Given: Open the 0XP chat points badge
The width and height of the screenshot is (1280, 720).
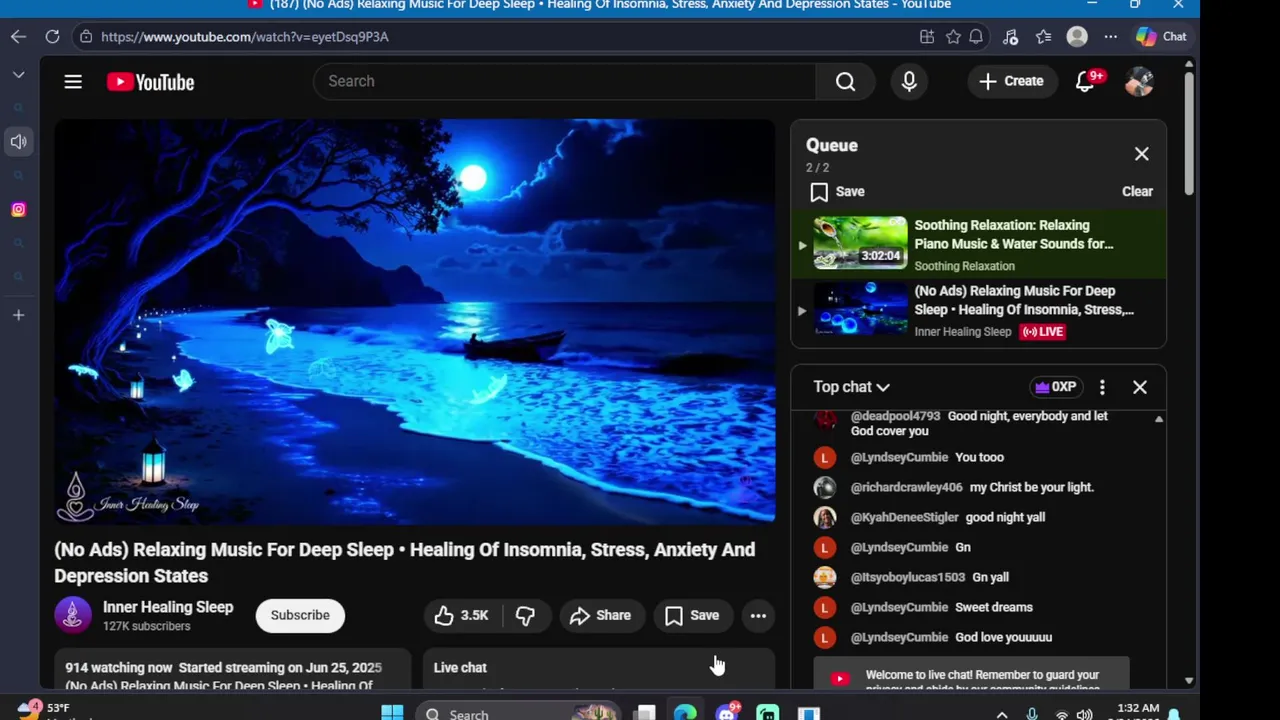Looking at the screenshot, I should coord(1055,387).
